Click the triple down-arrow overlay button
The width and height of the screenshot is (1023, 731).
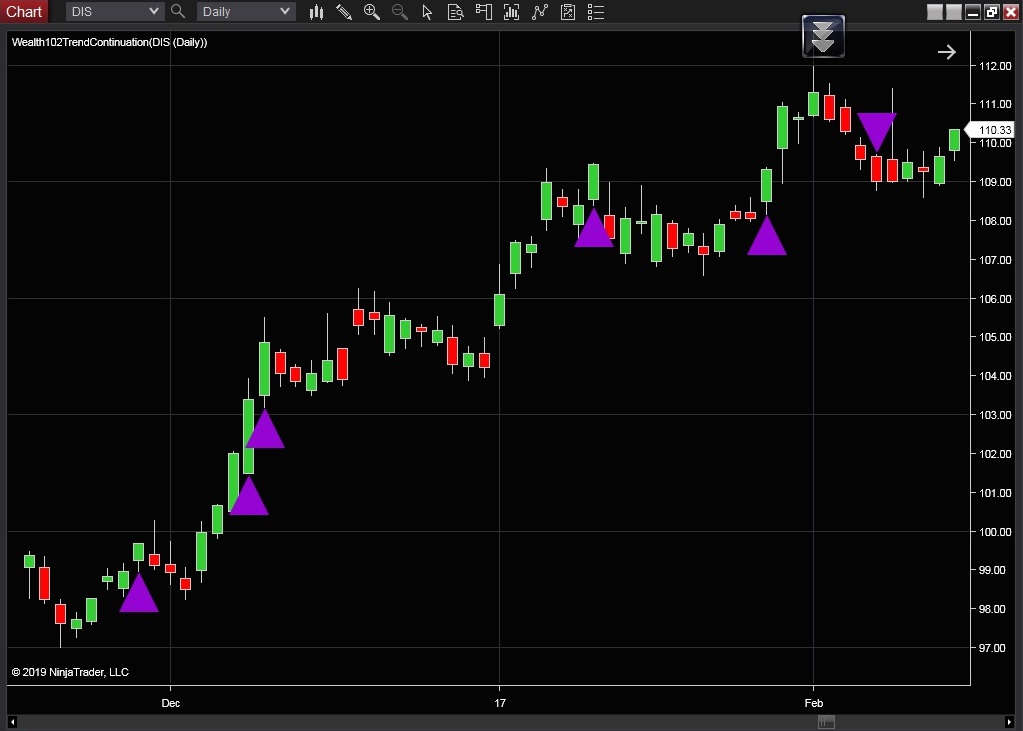click(x=823, y=37)
